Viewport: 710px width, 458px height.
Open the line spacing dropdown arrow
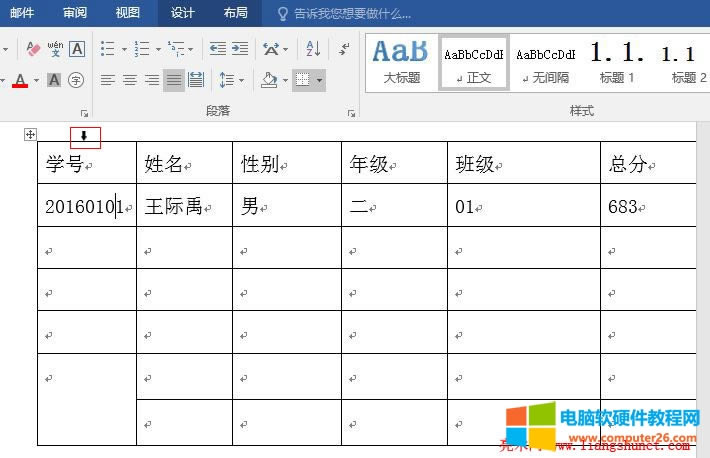tap(241, 81)
